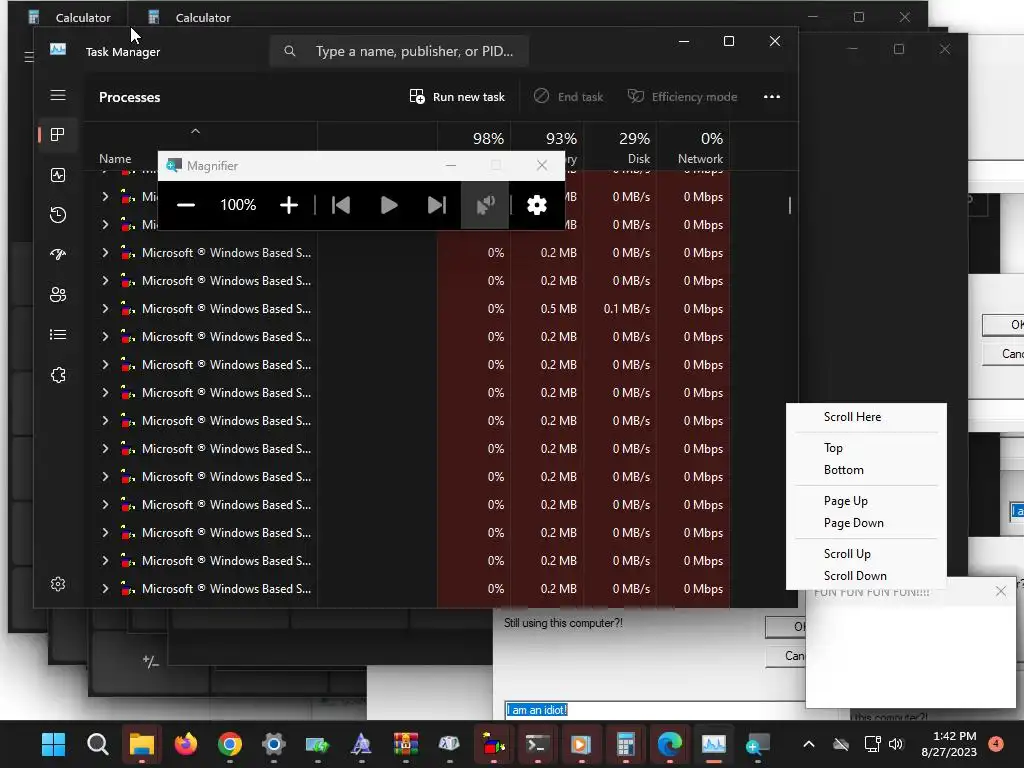Sort by Disk column showing 29%

(620, 147)
